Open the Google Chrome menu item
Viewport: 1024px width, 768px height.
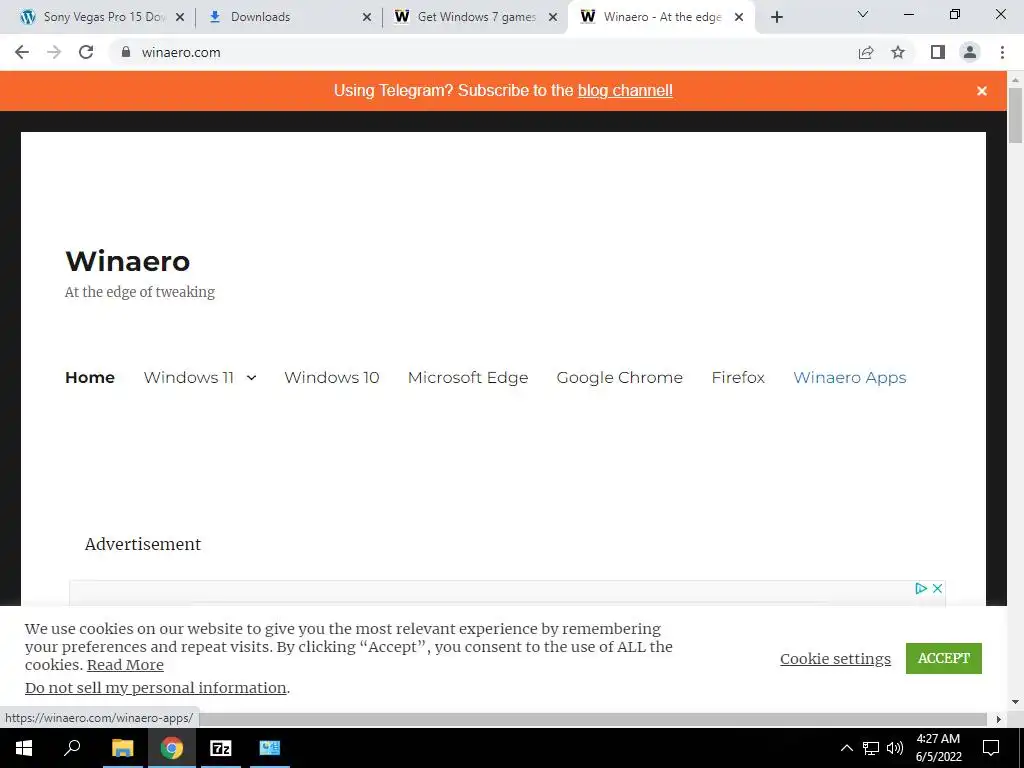coord(620,378)
